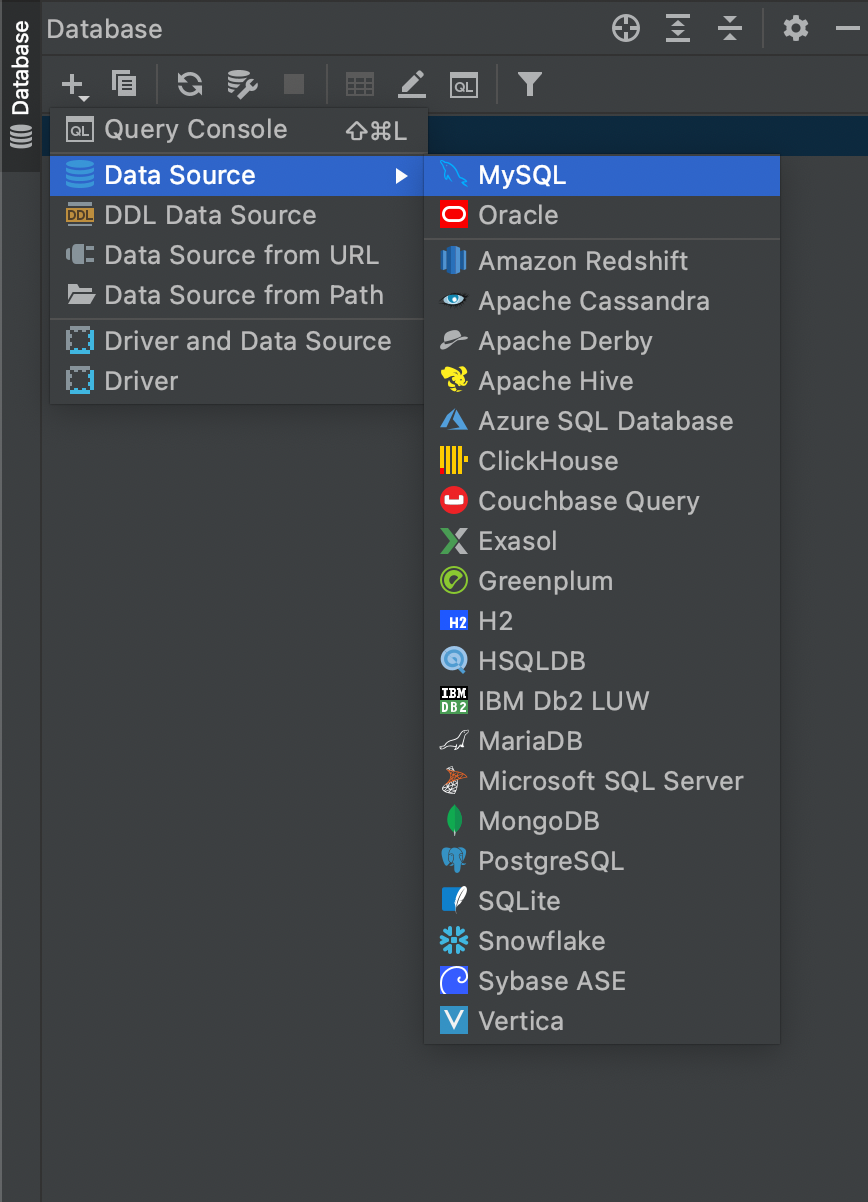Select Query Console menu entry
Screen dimensions: 868x1202
tap(239, 130)
